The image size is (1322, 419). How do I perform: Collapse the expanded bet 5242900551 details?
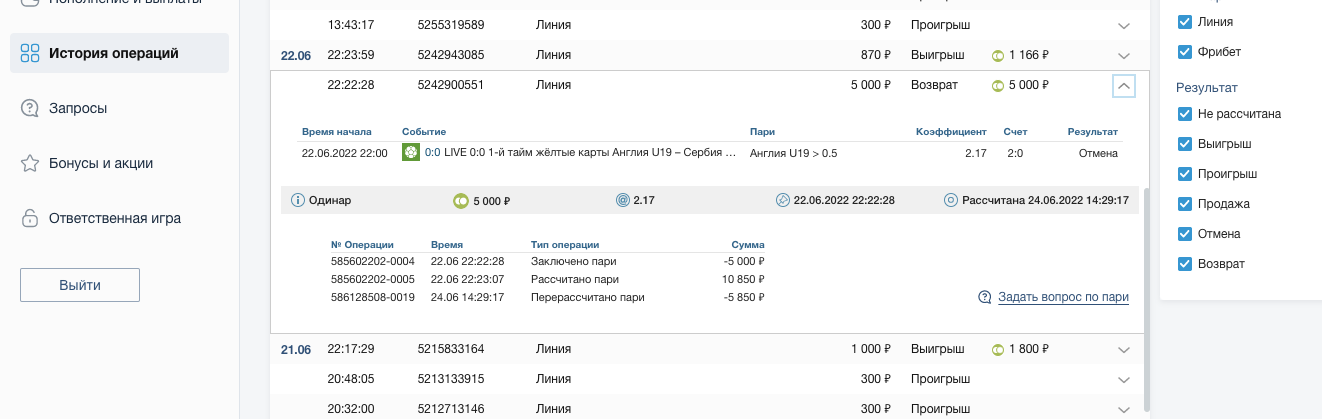click(x=1123, y=86)
